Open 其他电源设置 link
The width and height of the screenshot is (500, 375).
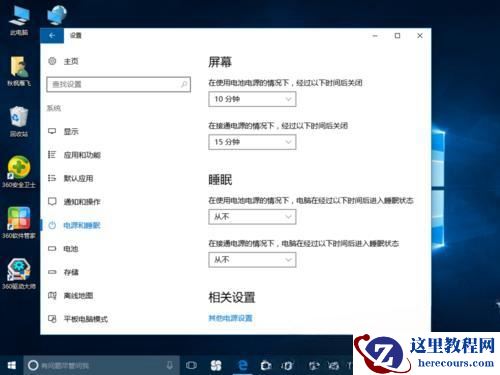click(x=230, y=318)
